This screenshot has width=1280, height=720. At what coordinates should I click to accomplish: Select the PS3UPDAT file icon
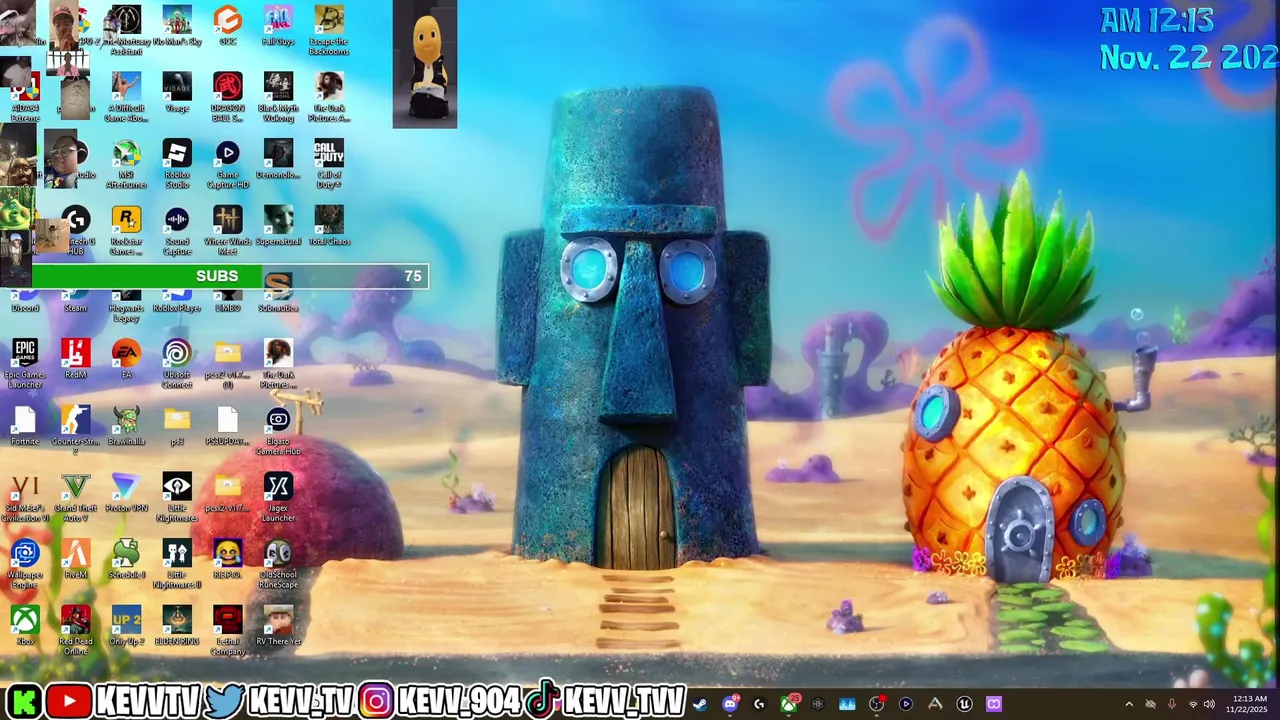228,426
